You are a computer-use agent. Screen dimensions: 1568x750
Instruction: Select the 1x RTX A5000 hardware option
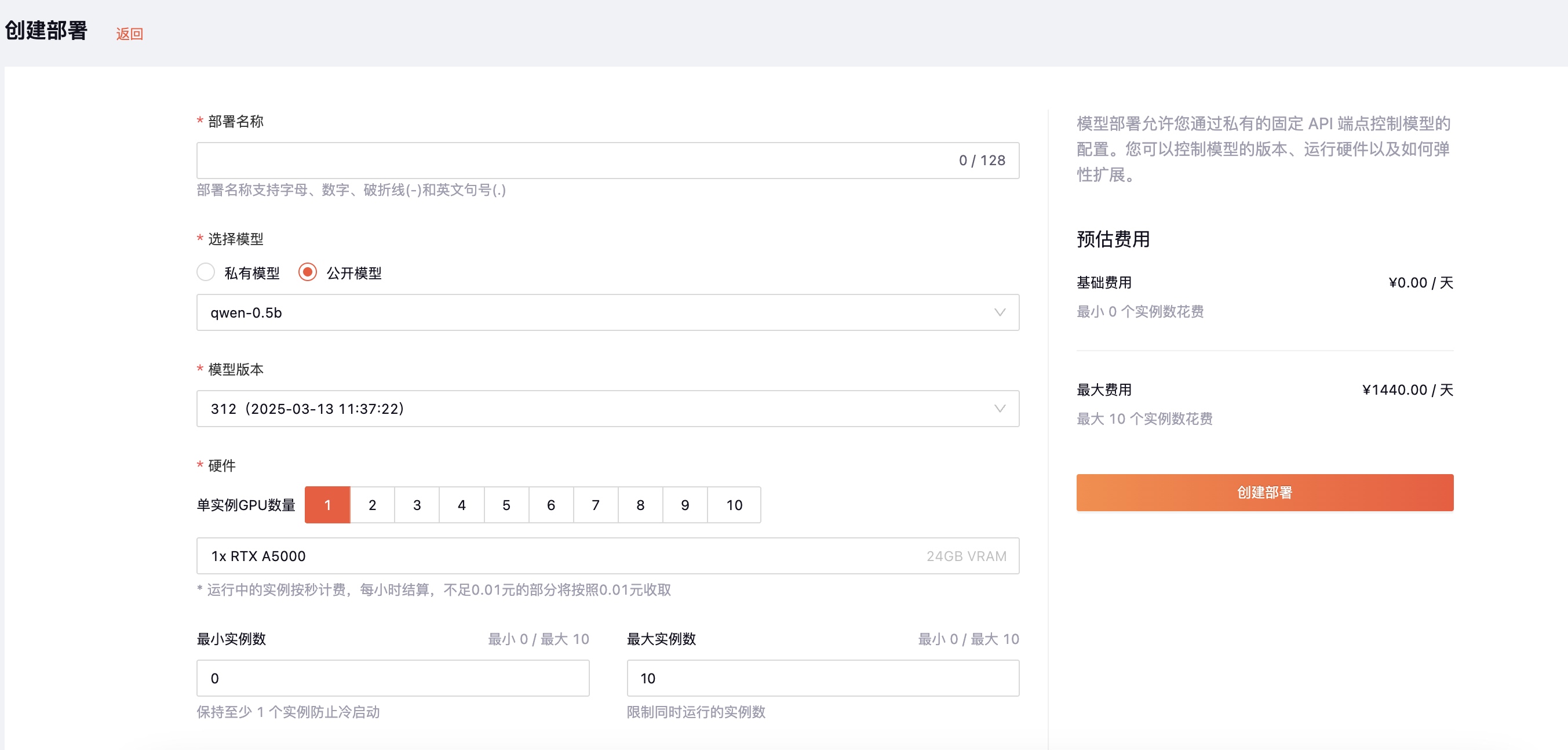tap(607, 556)
